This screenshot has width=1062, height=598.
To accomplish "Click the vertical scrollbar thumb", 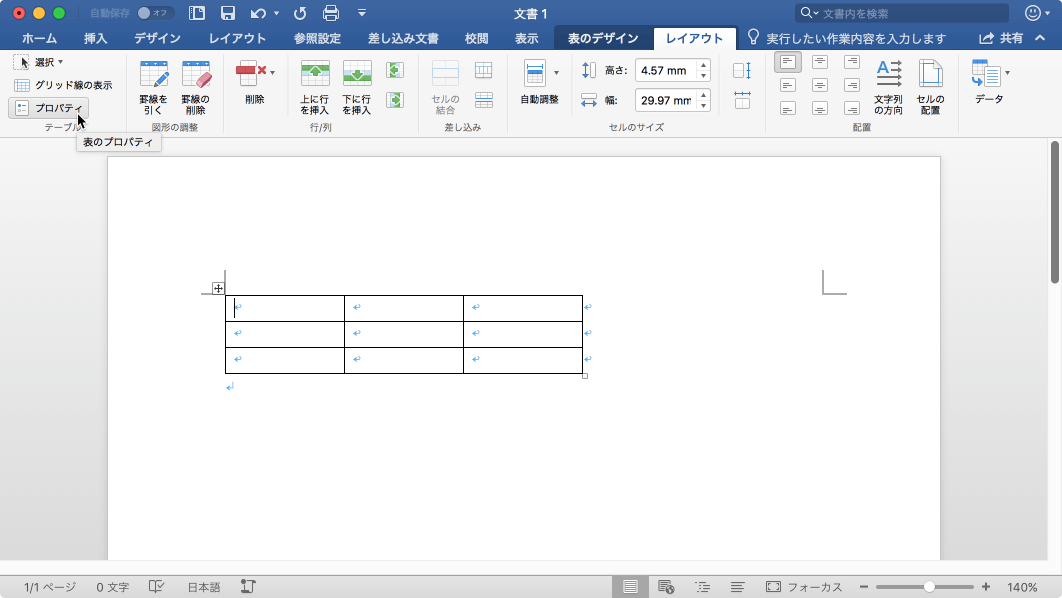I will coord(1055,212).
